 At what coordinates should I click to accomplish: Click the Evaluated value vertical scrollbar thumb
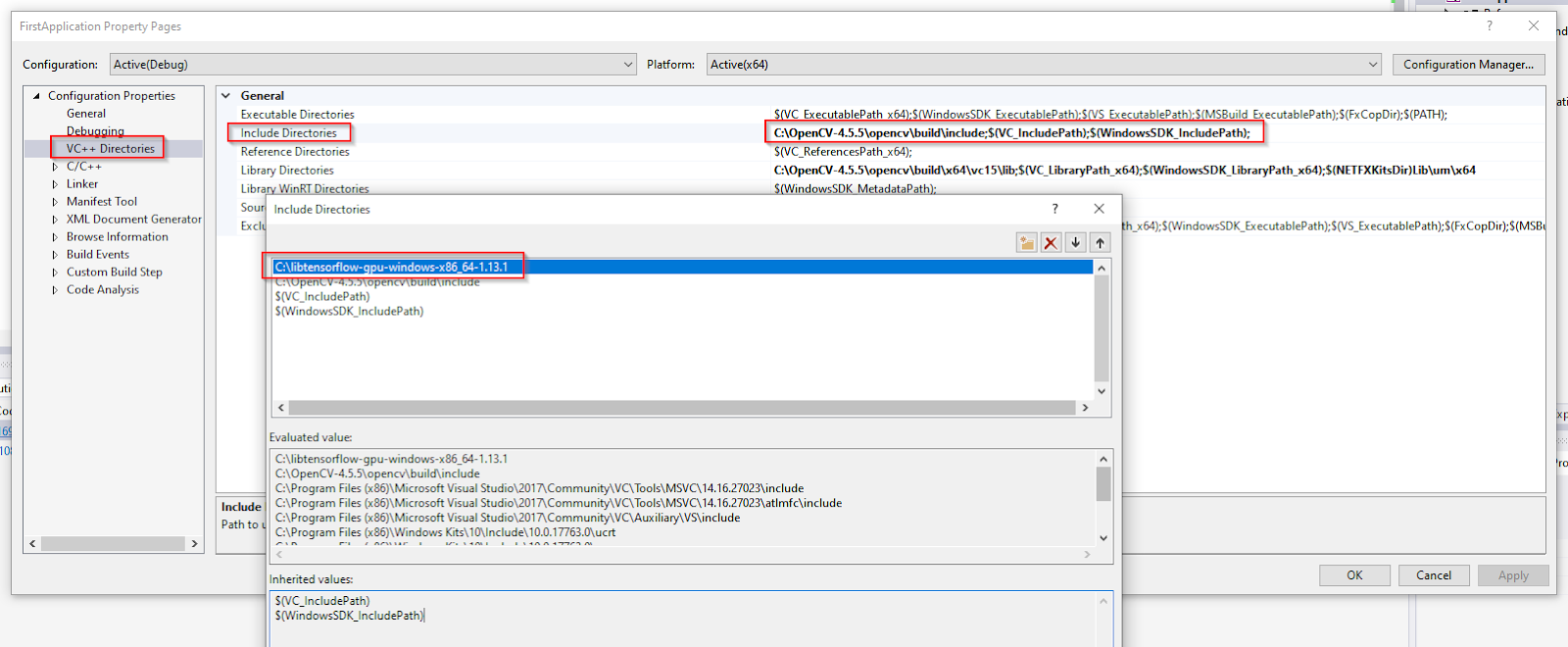pyautogui.click(x=1103, y=484)
